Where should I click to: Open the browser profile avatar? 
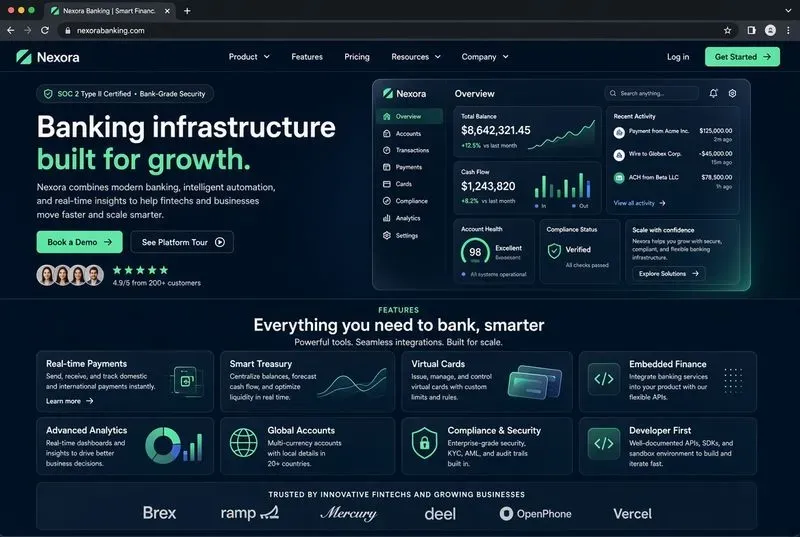pyautogui.click(x=770, y=31)
